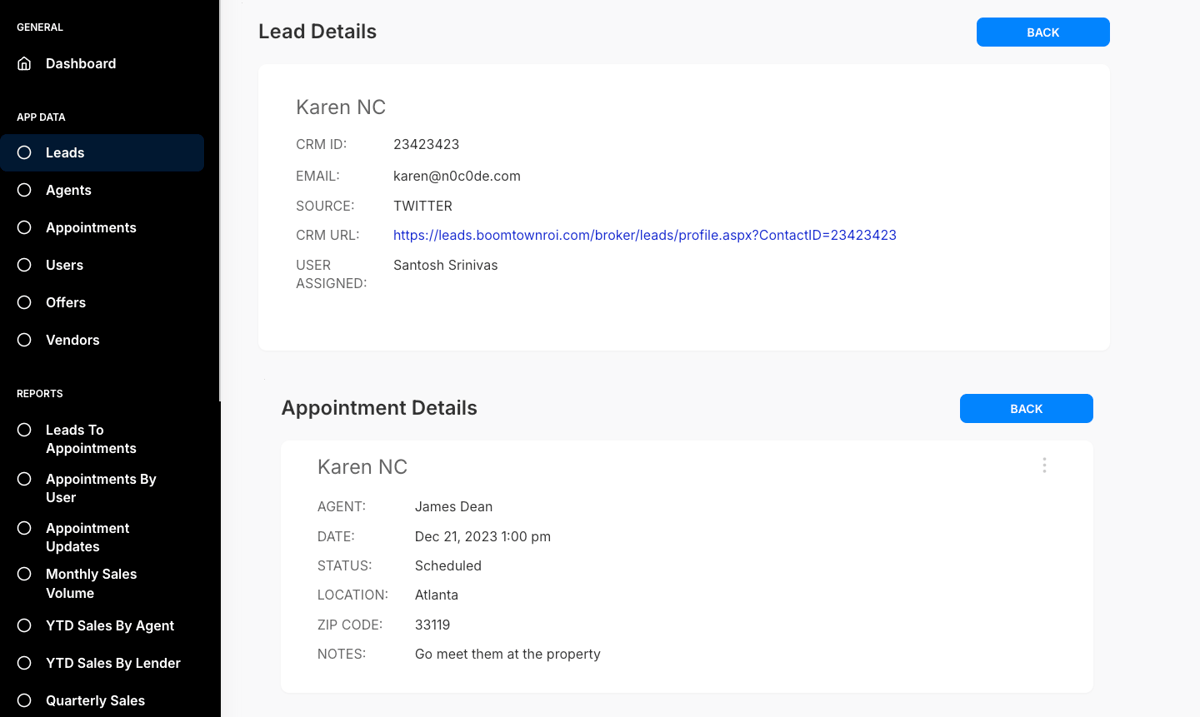The height and width of the screenshot is (717, 1200).
Task: Click the karen@n0c0de.com email address
Action: point(456,176)
